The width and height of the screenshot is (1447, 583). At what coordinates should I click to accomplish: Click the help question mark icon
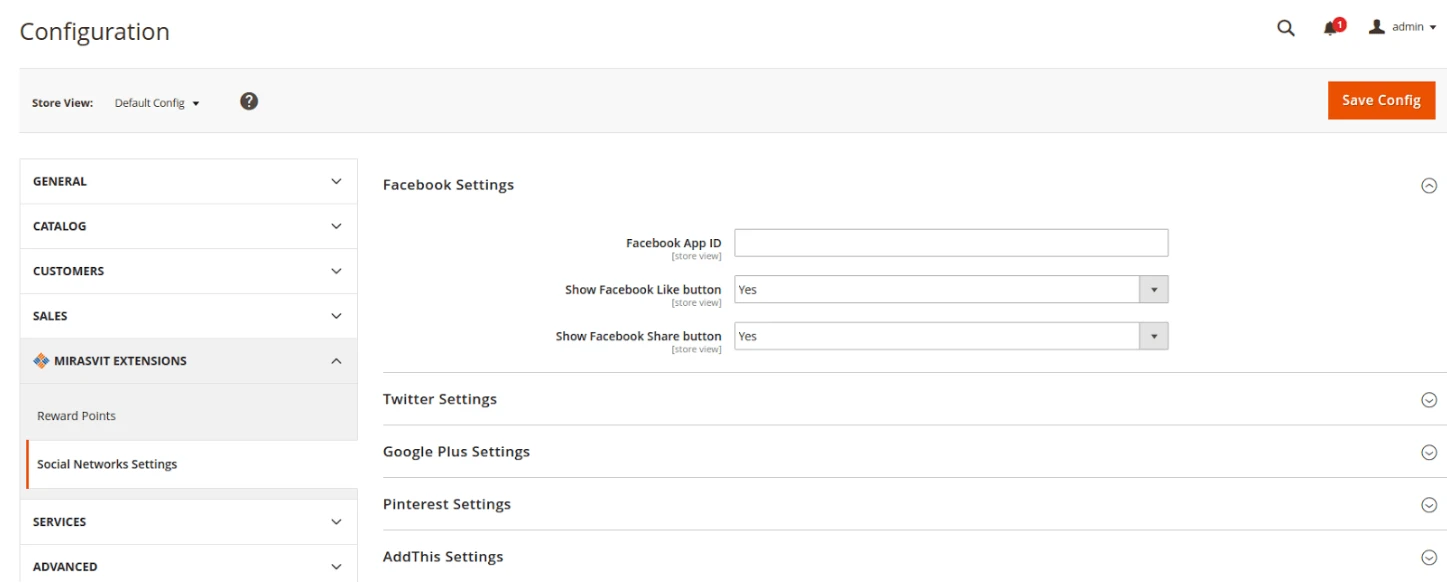point(249,101)
